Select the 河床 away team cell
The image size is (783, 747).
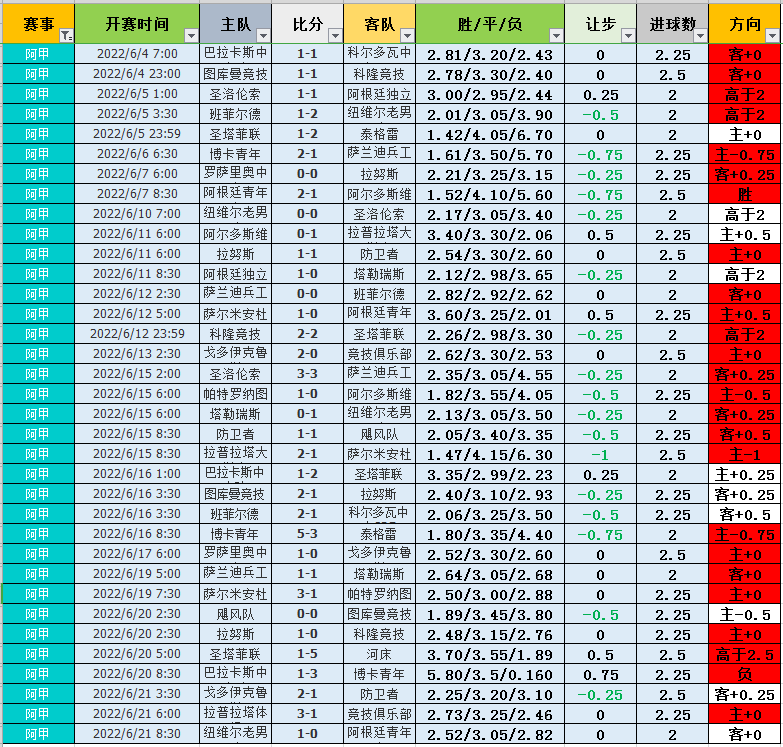coord(379,654)
